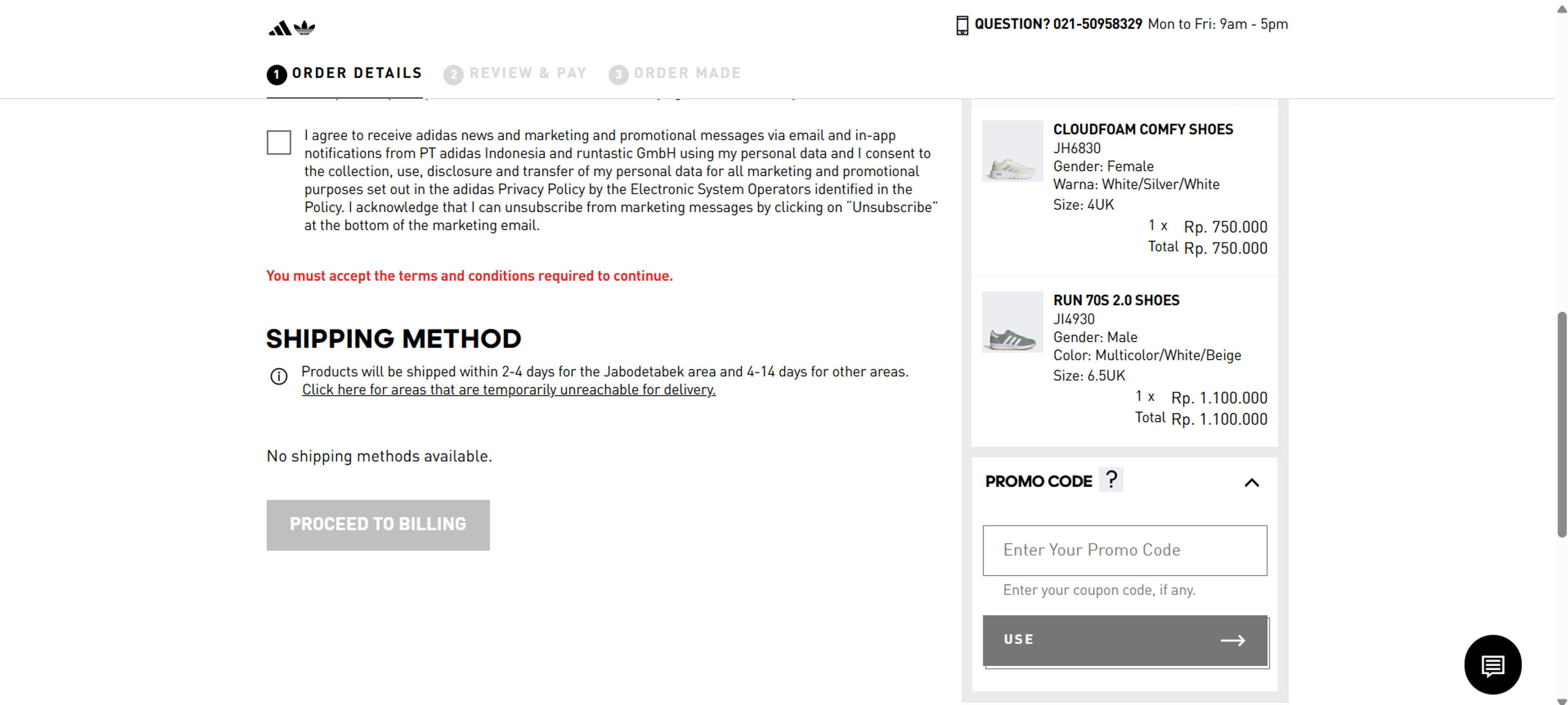Click the shipping info circle icon
This screenshot has height=705, width=1568.
click(279, 376)
